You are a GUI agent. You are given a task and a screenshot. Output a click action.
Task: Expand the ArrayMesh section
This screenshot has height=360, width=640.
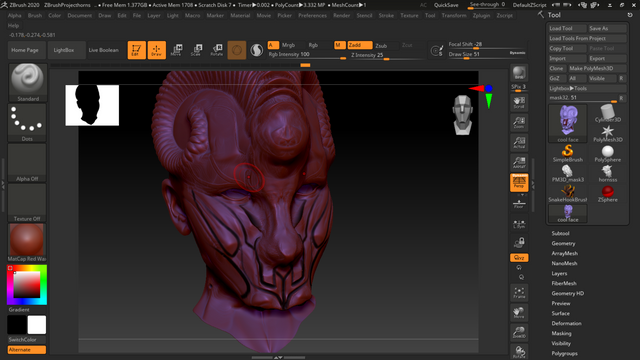(564, 253)
